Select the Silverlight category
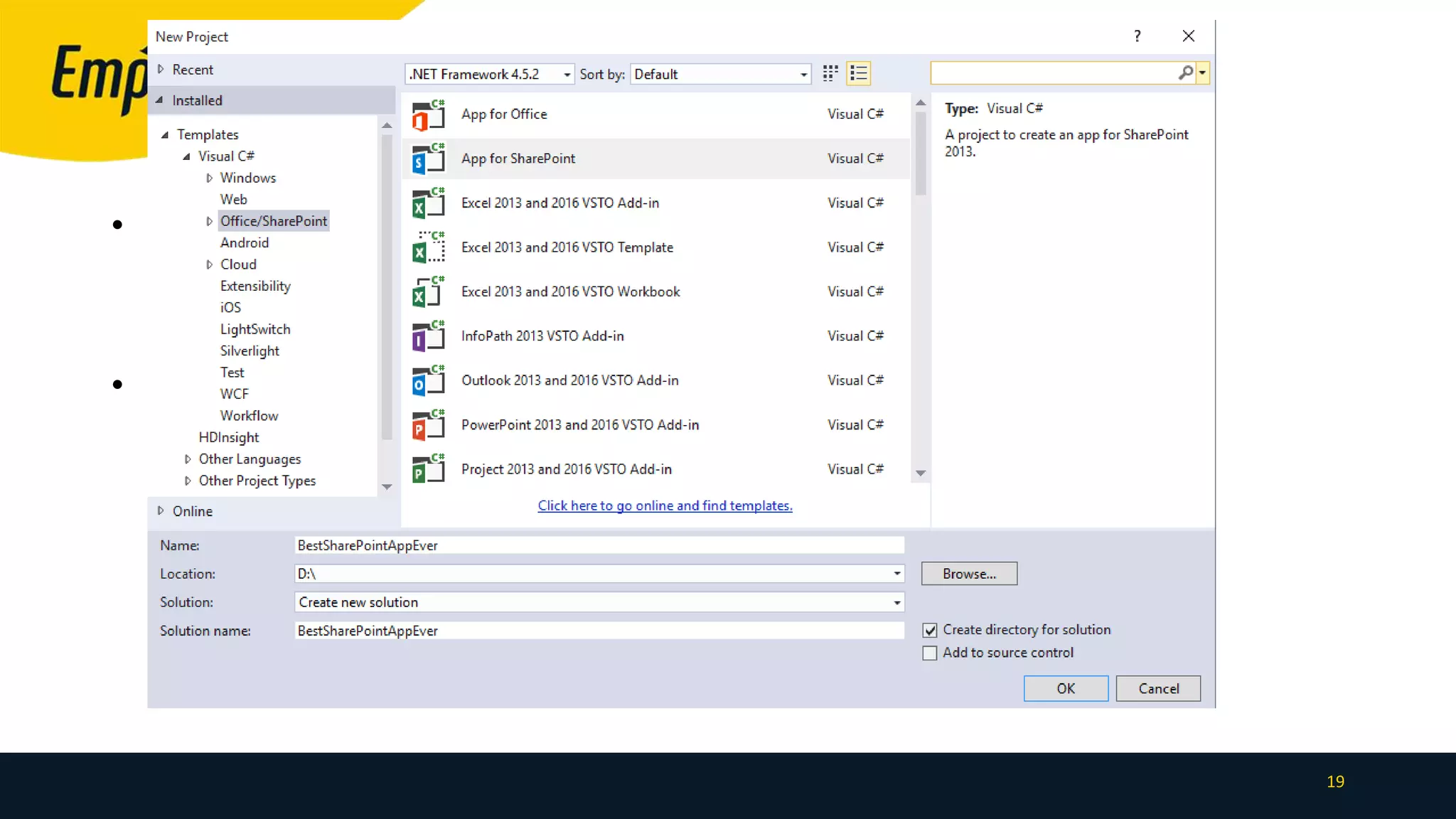This screenshot has height=819, width=1456. pyautogui.click(x=250, y=351)
